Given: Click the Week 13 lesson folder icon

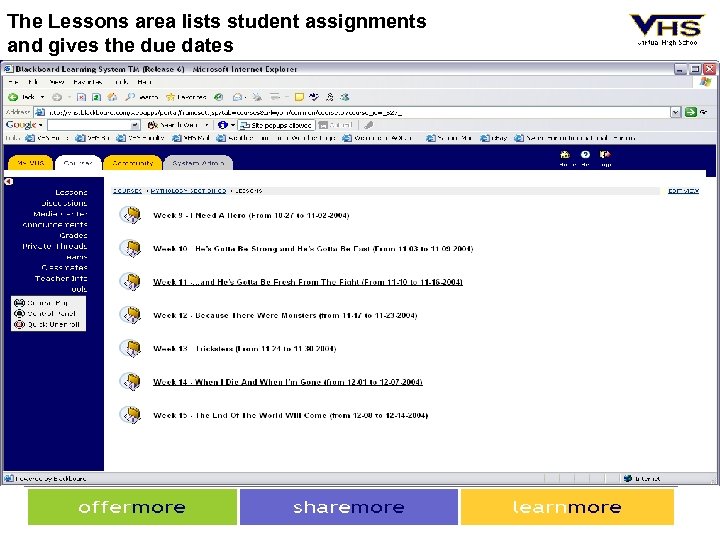Looking at the screenshot, I should (131, 348).
